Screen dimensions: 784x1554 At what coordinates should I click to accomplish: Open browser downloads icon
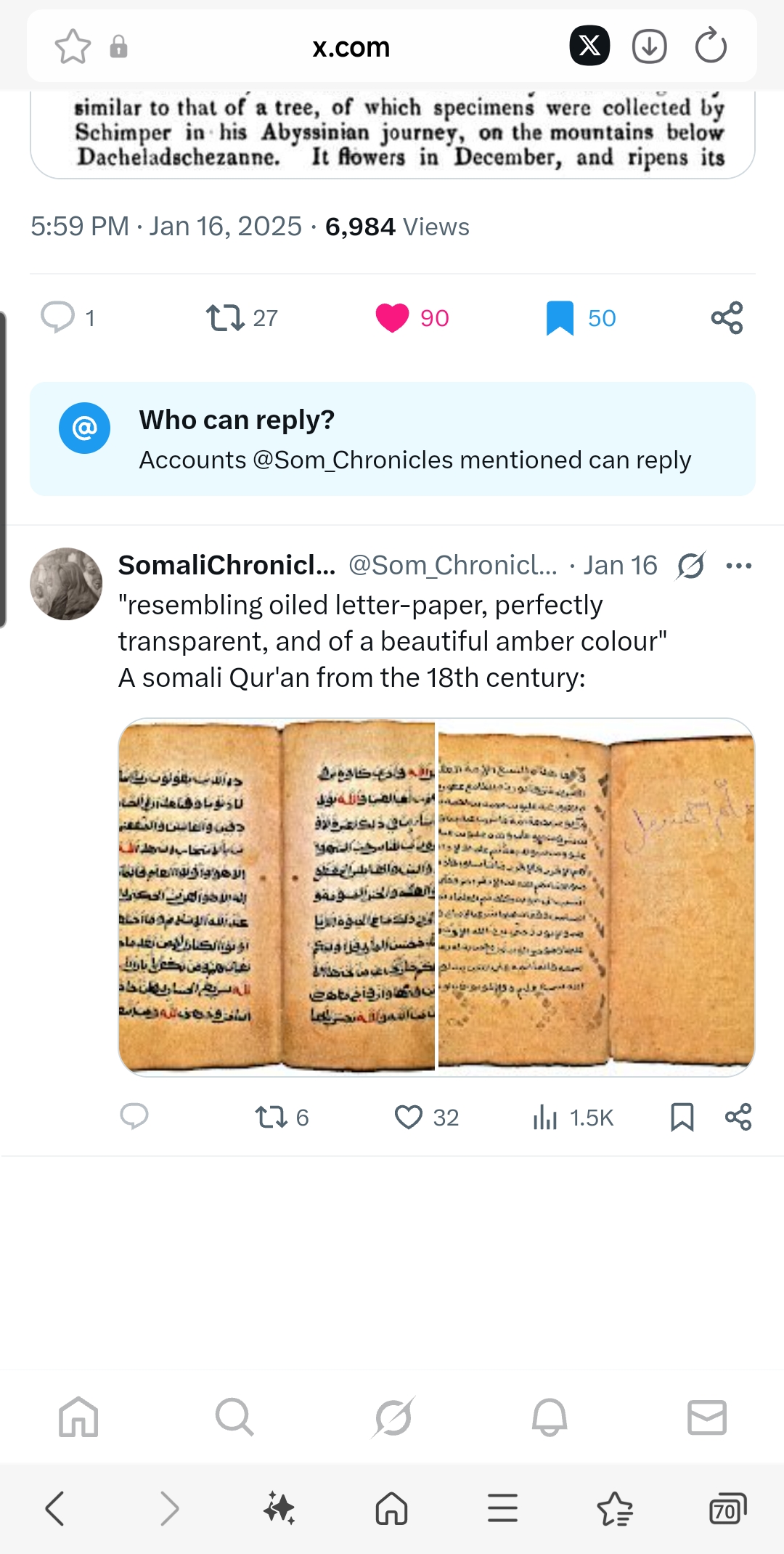[649, 47]
